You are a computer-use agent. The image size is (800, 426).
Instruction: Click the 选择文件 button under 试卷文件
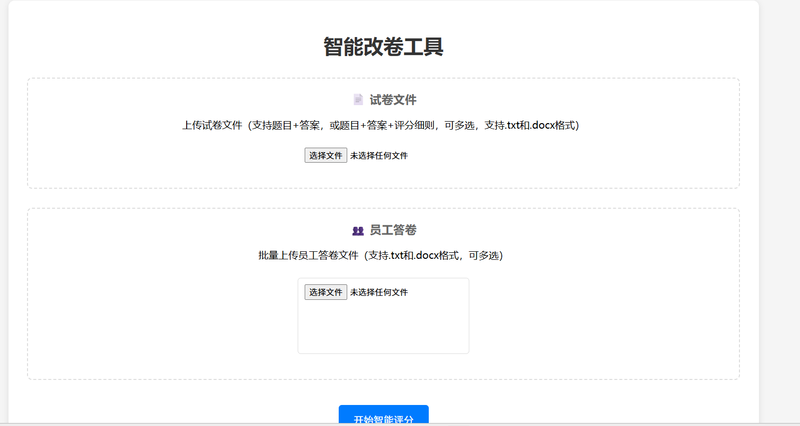pos(326,156)
